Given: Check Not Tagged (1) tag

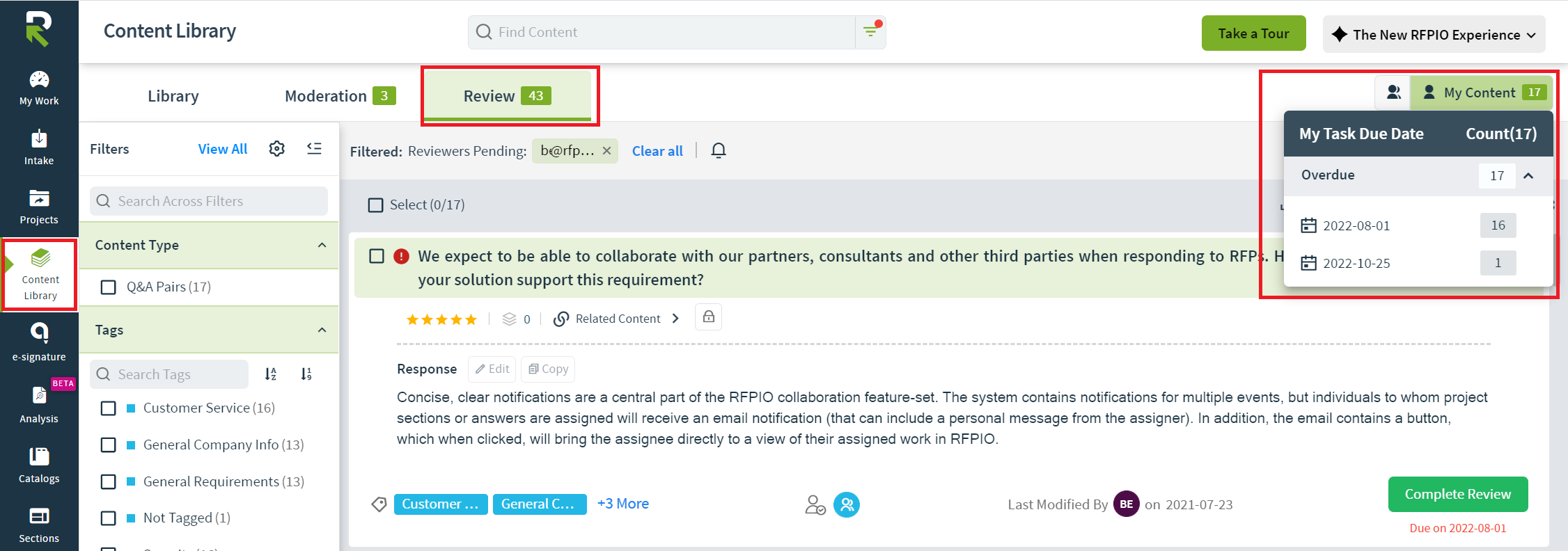Looking at the screenshot, I should pos(109,518).
